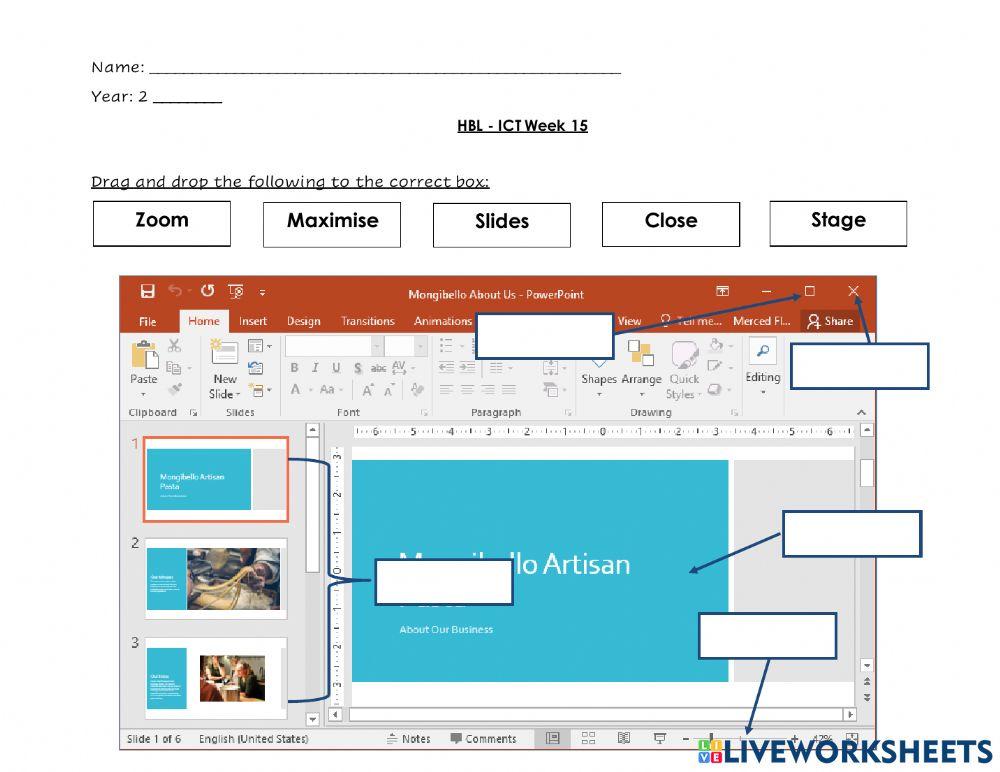Open Customize Quick Access Toolbar arrow

(x=262, y=292)
